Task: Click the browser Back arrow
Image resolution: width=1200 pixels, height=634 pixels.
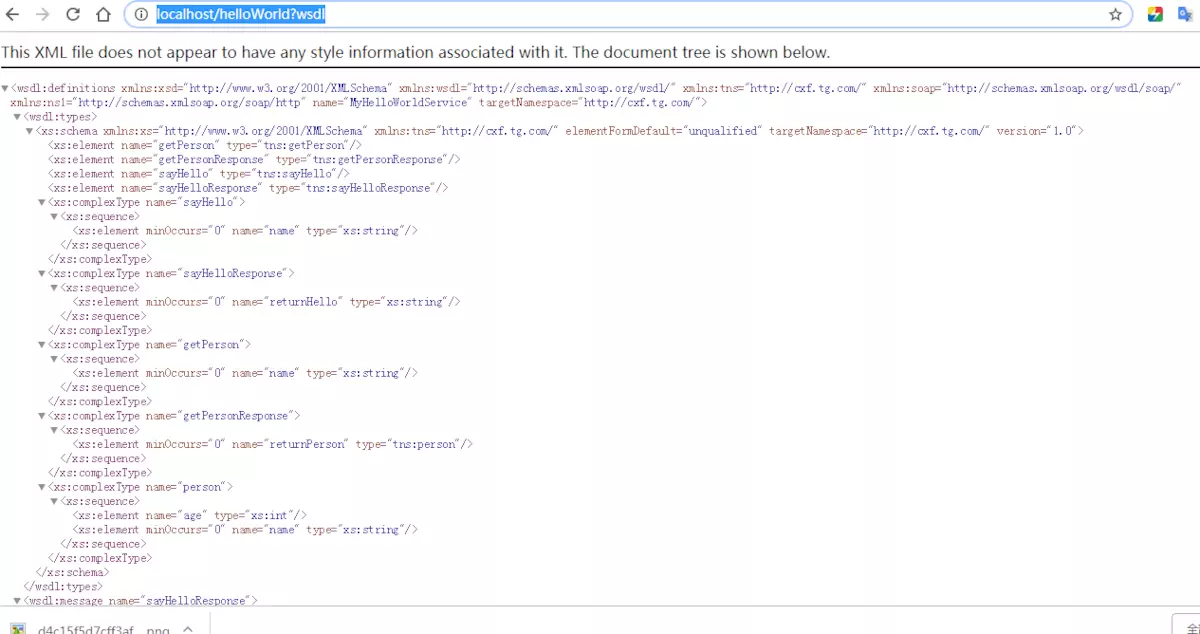Action: click(x=14, y=15)
